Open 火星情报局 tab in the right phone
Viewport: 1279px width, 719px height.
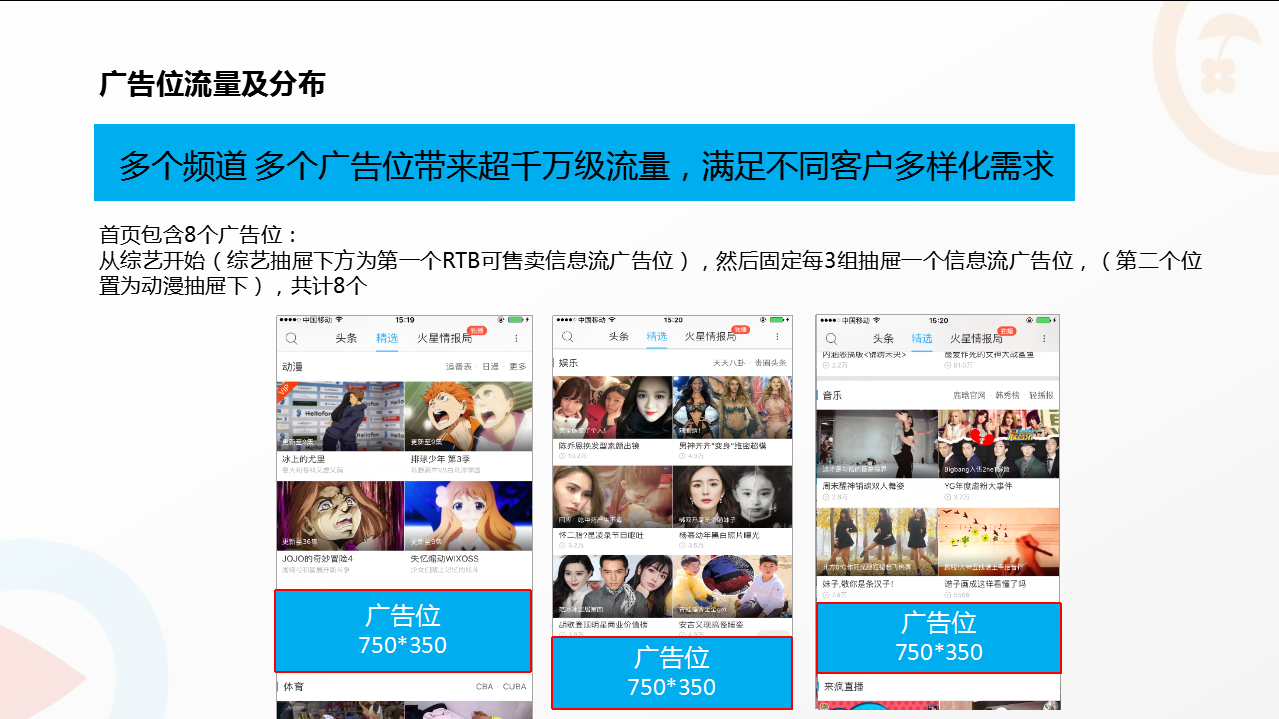coord(976,339)
